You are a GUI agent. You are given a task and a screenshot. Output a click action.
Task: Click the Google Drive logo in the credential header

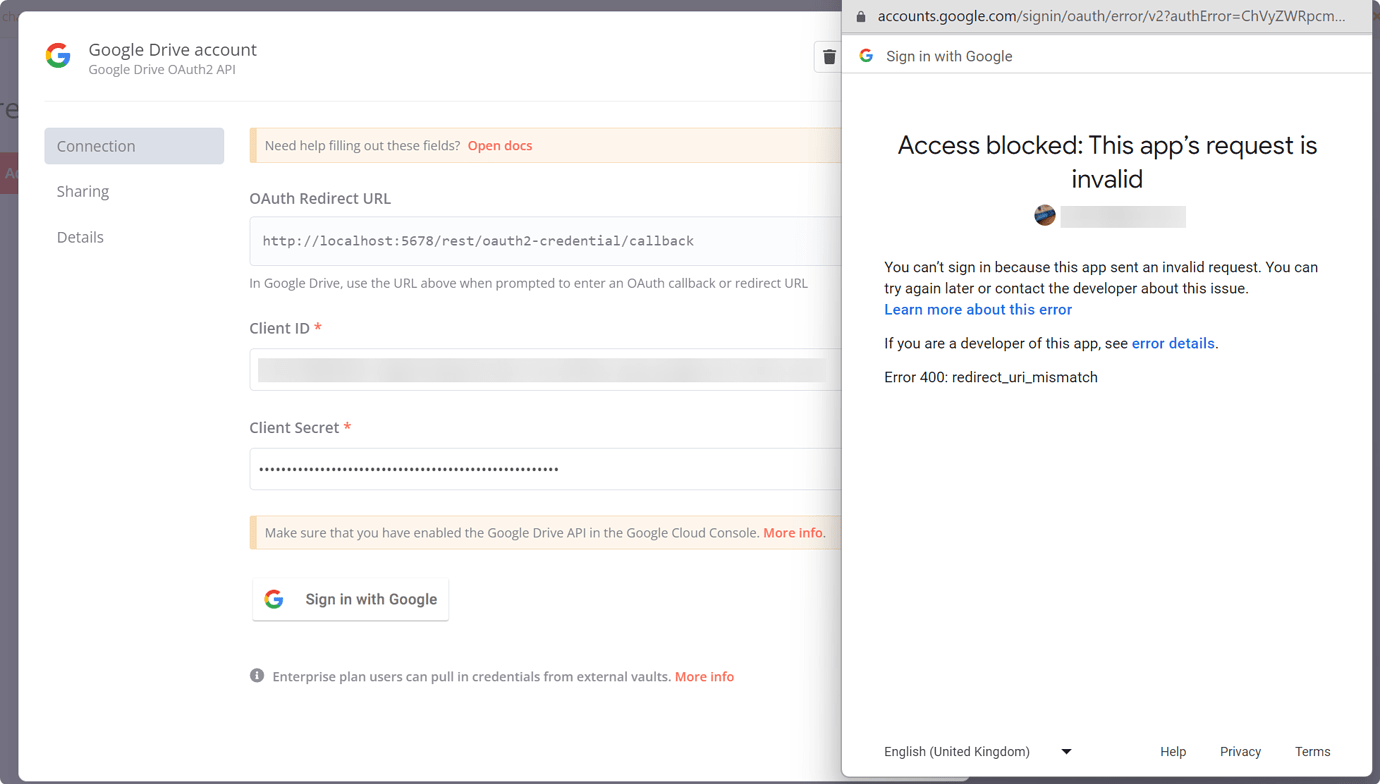(x=58, y=55)
